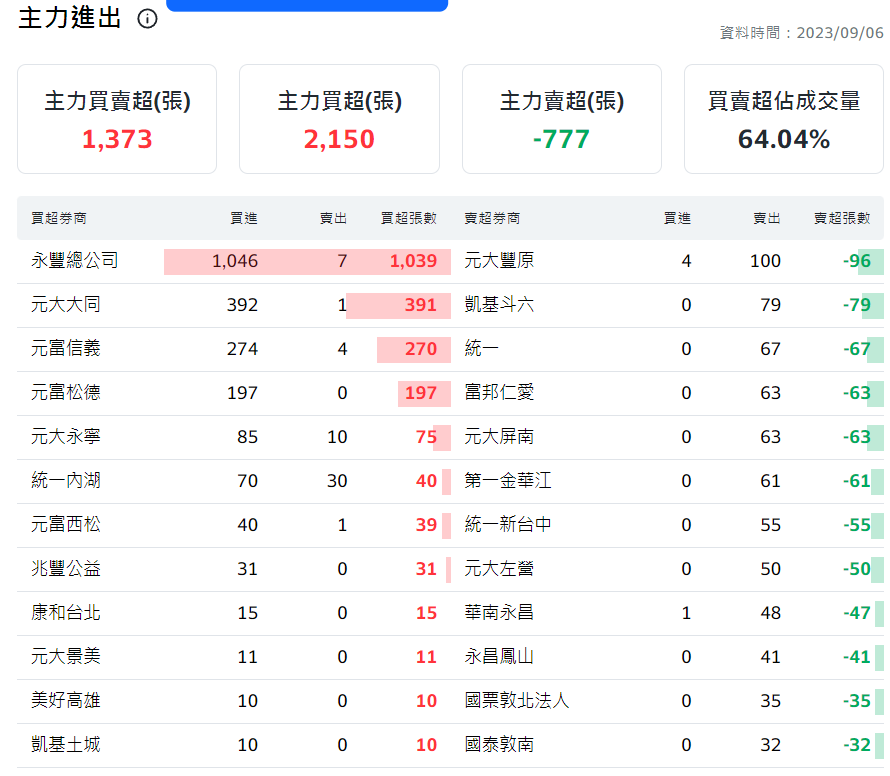Click the 買超張數 column header
Screen dimensions: 890x776
(408, 218)
